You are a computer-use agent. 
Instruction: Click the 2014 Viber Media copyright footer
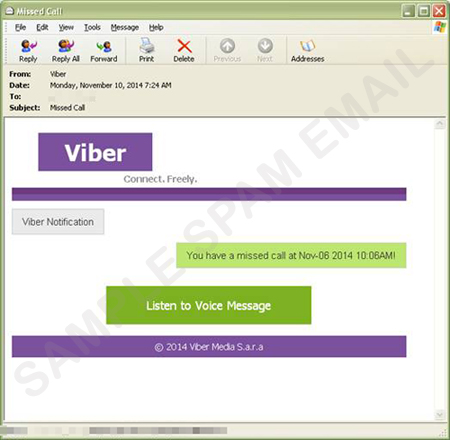209,347
